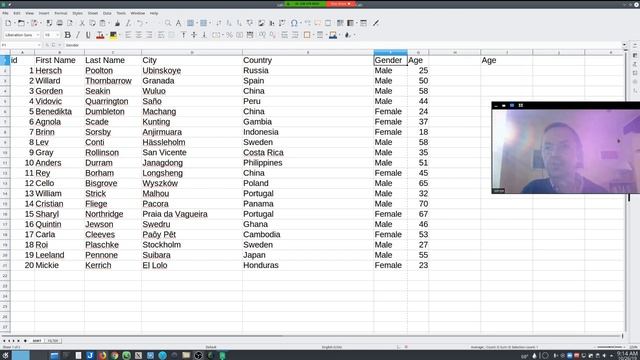Click the Sort Ascending icon
The height and width of the screenshot is (360, 640).
tap(229, 23)
